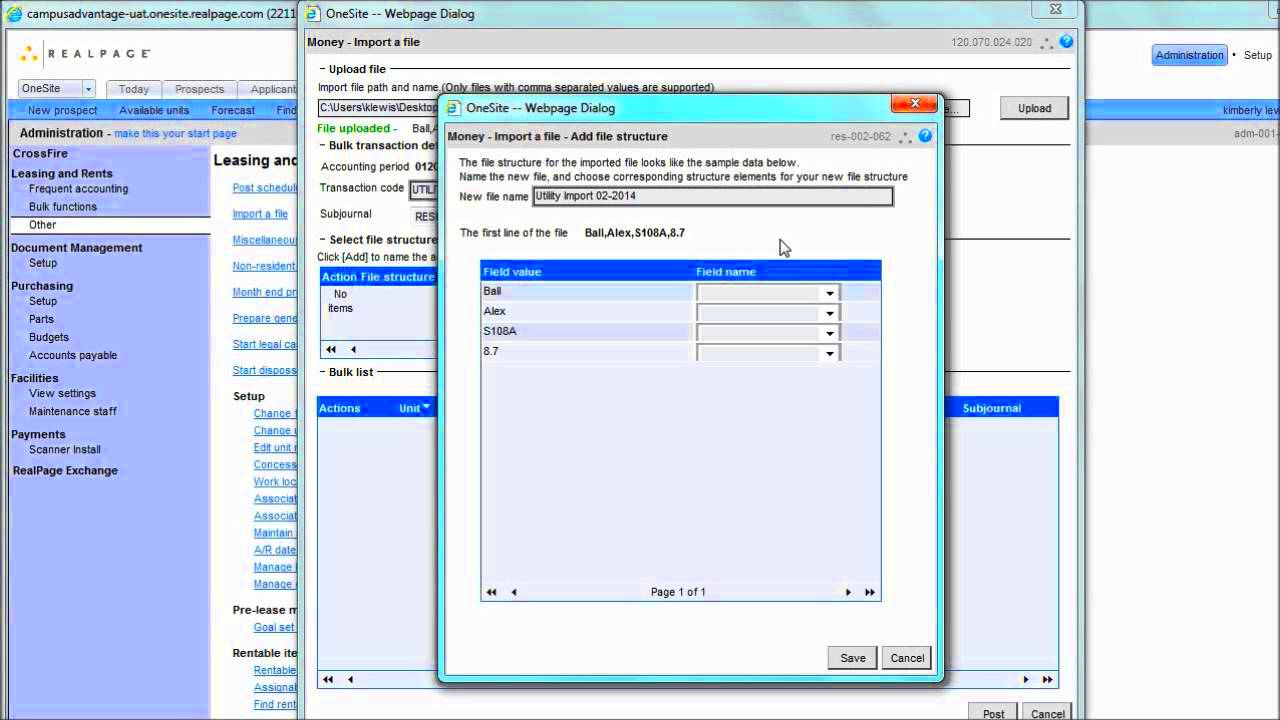Click previous-page arrow under File structure list

(353, 349)
